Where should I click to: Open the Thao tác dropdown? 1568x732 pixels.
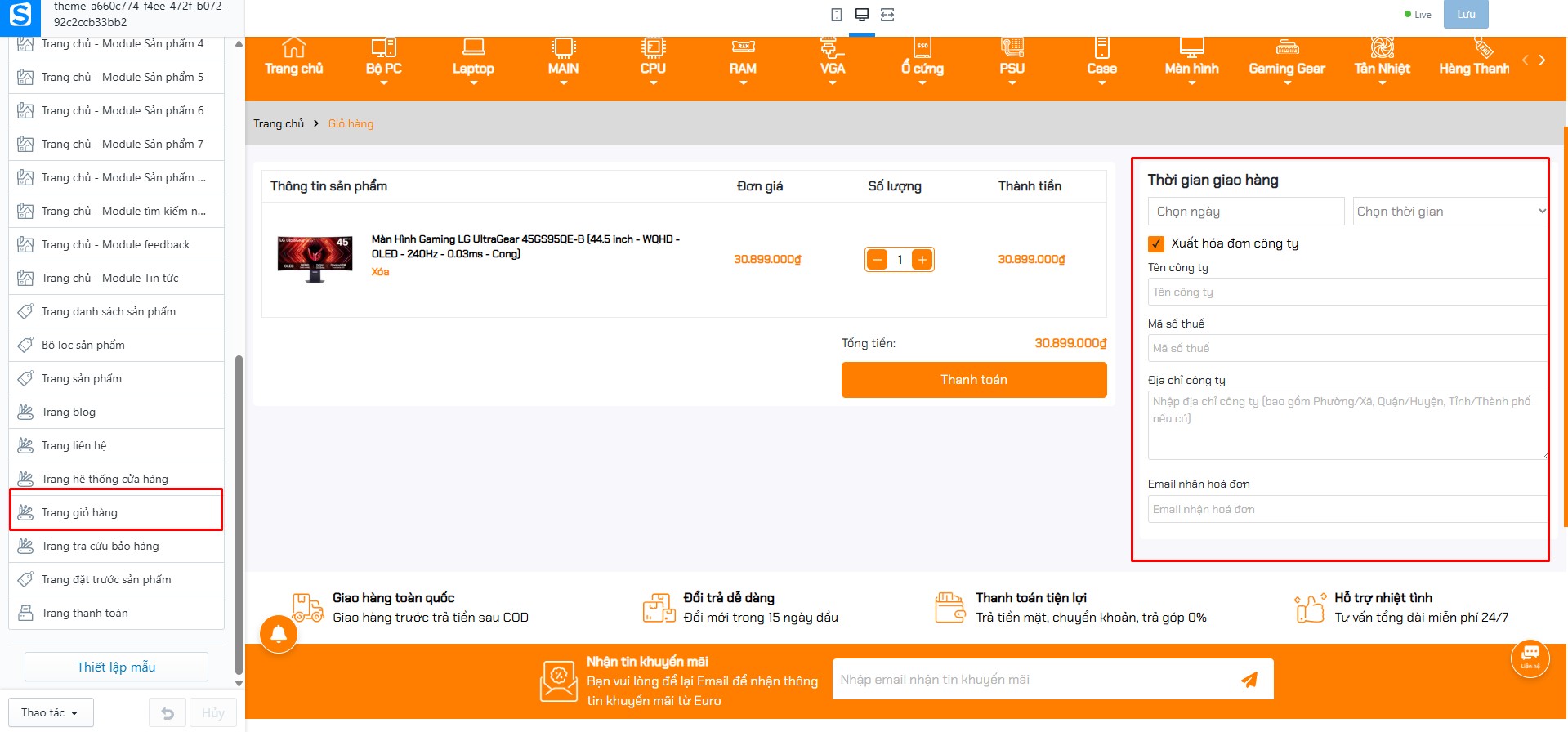pos(51,713)
